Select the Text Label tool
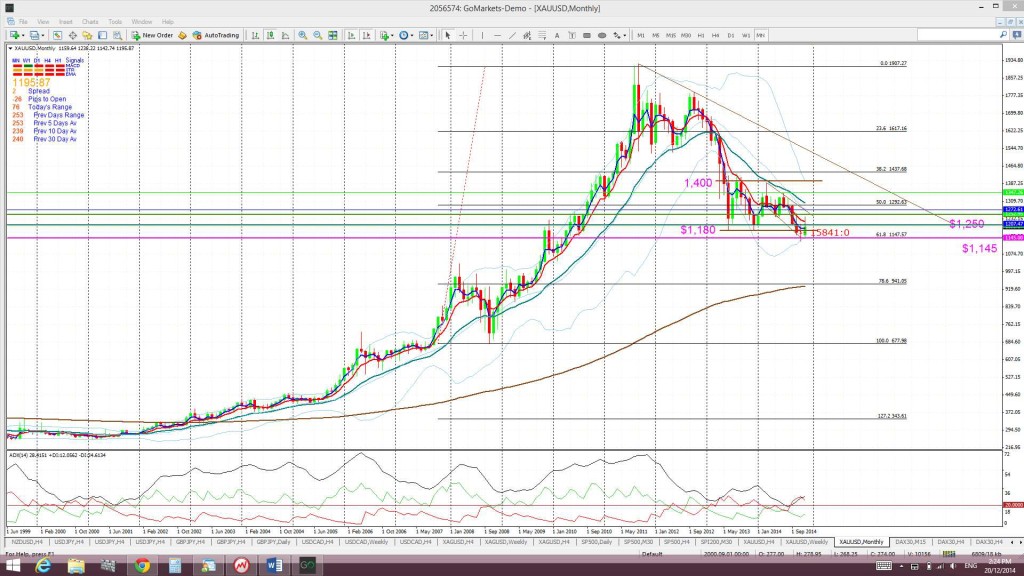 [572, 35]
